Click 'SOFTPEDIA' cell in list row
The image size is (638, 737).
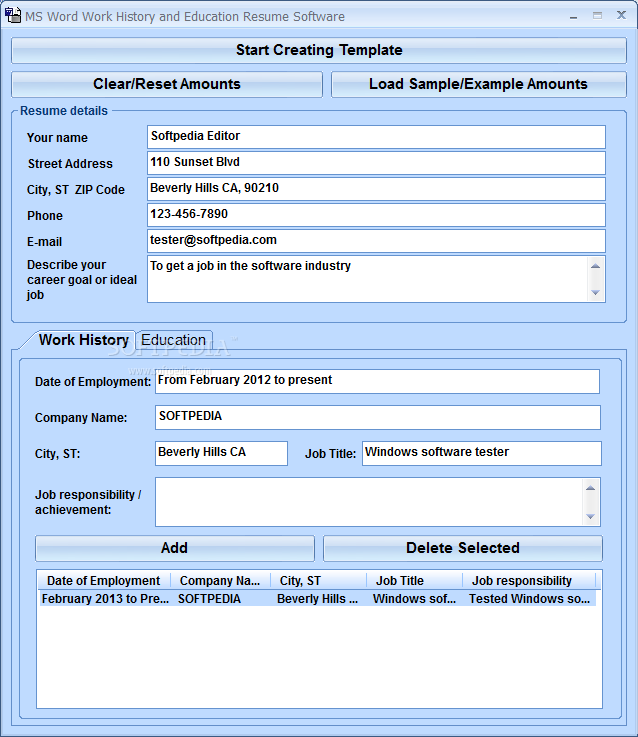[x=209, y=599]
